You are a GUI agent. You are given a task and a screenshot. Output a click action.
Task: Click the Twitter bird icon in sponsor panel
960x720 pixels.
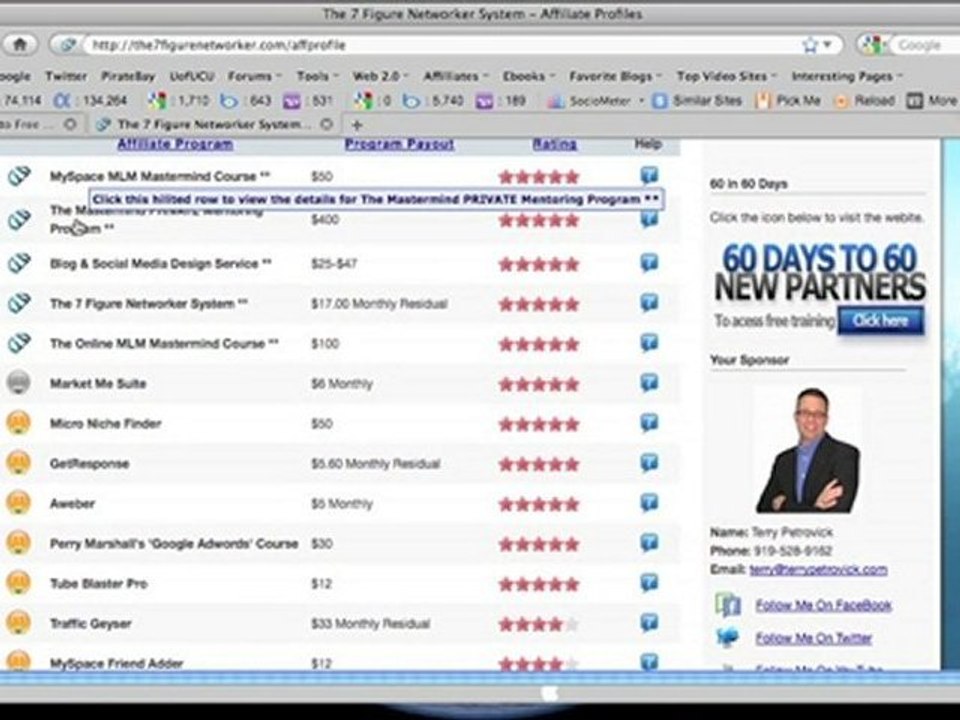tap(727, 637)
